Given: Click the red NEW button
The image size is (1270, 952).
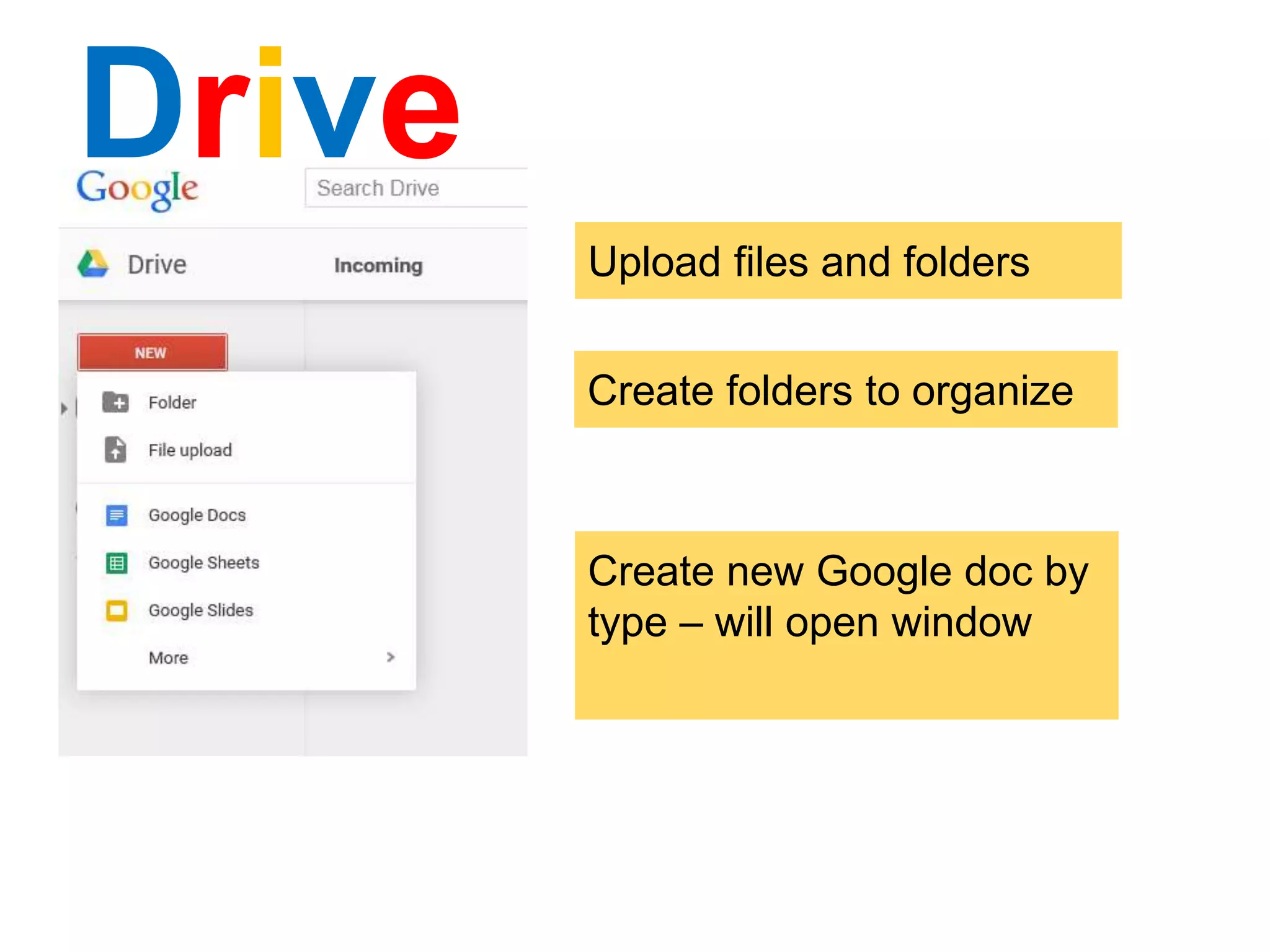Looking at the screenshot, I should coord(153,352).
